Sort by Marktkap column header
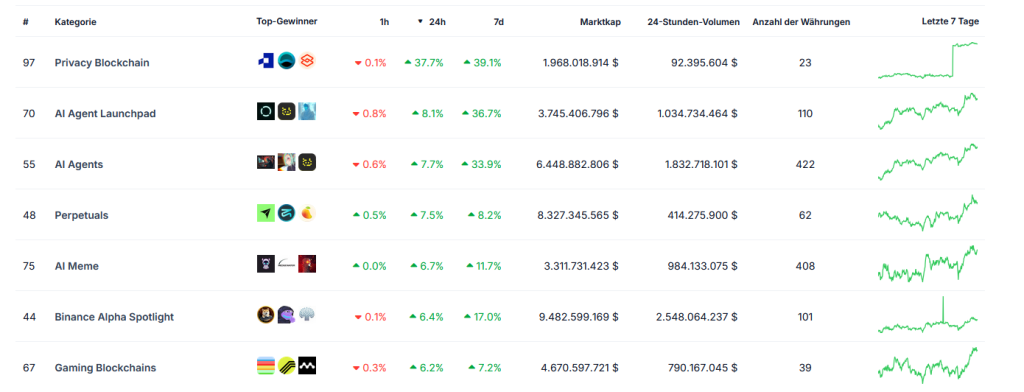Screen dimensions: 1024x392 click(x=600, y=22)
